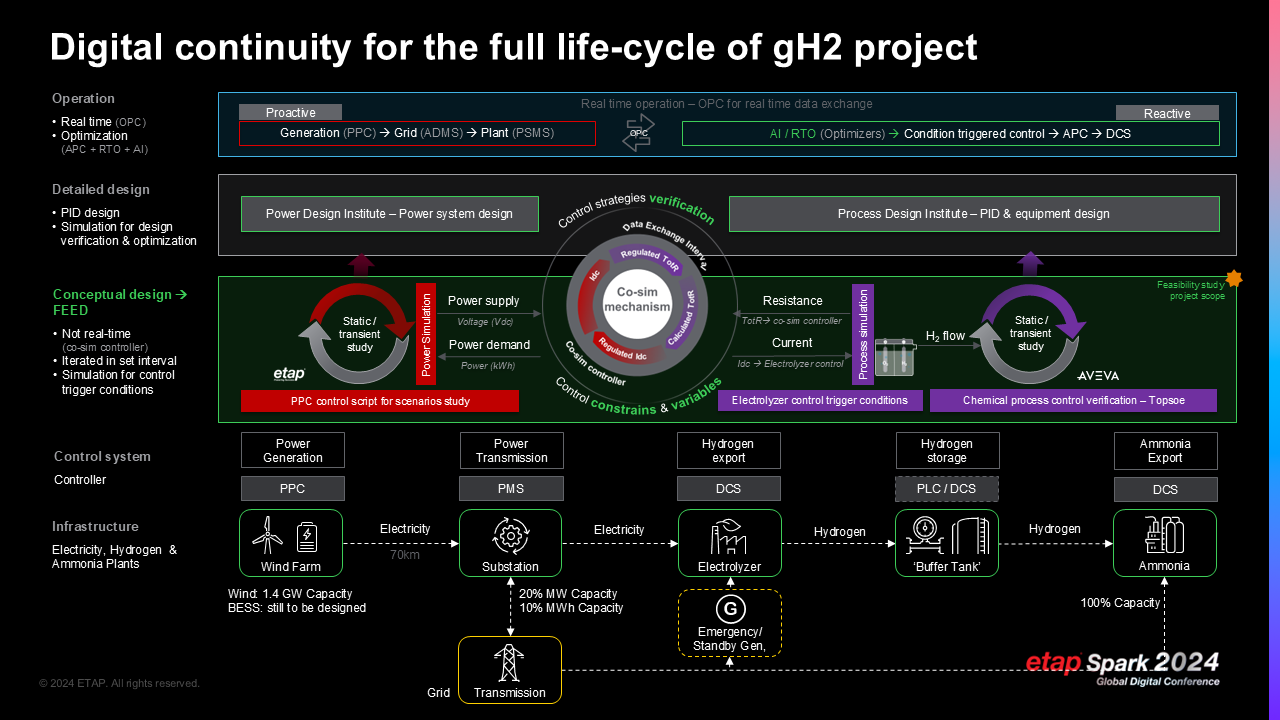Open the Electrolyzer plant icon

728,538
